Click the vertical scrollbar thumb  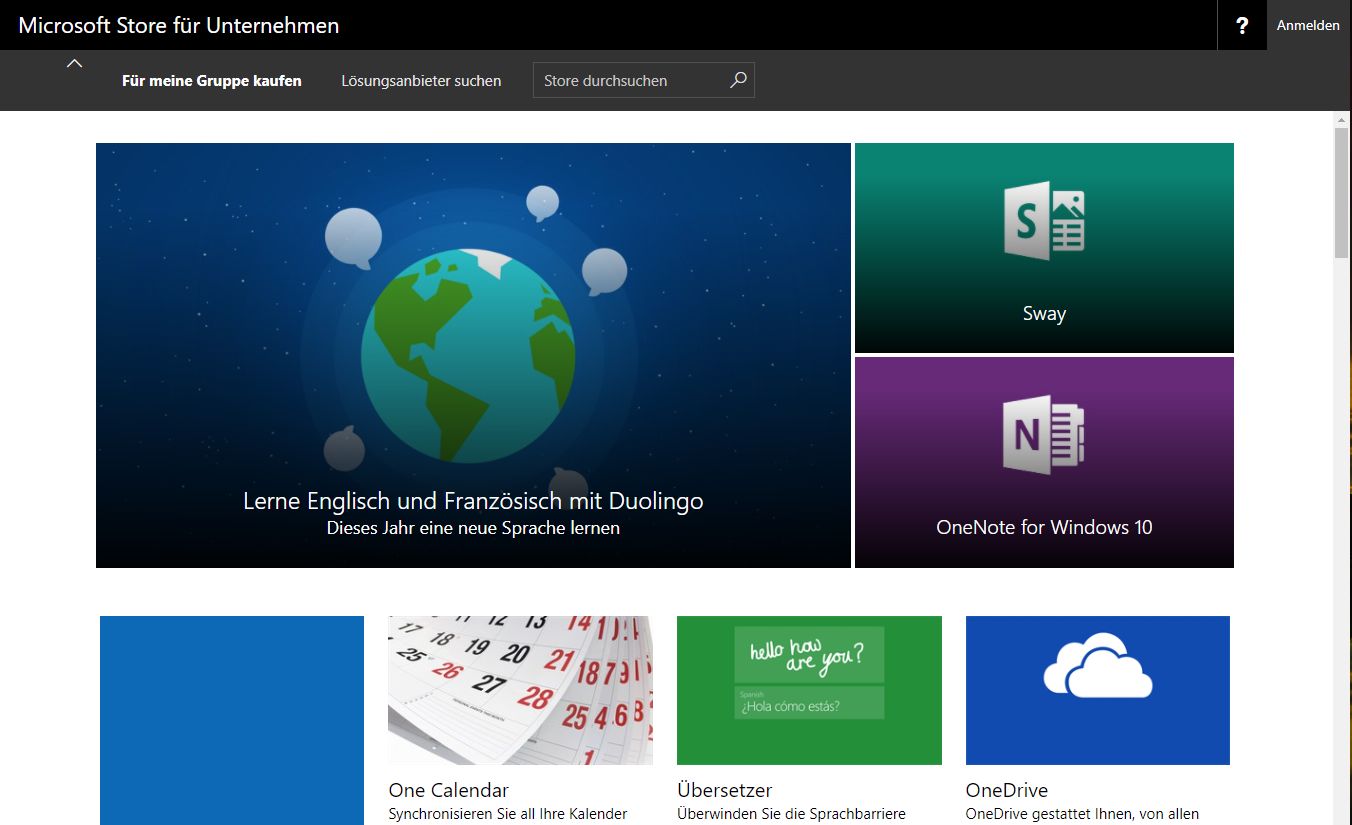(1342, 194)
